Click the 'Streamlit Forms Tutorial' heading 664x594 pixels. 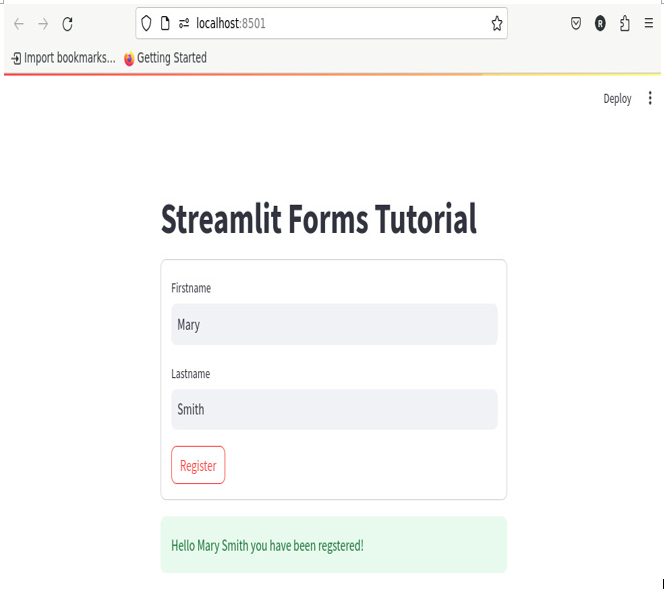[x=319, y=219]
